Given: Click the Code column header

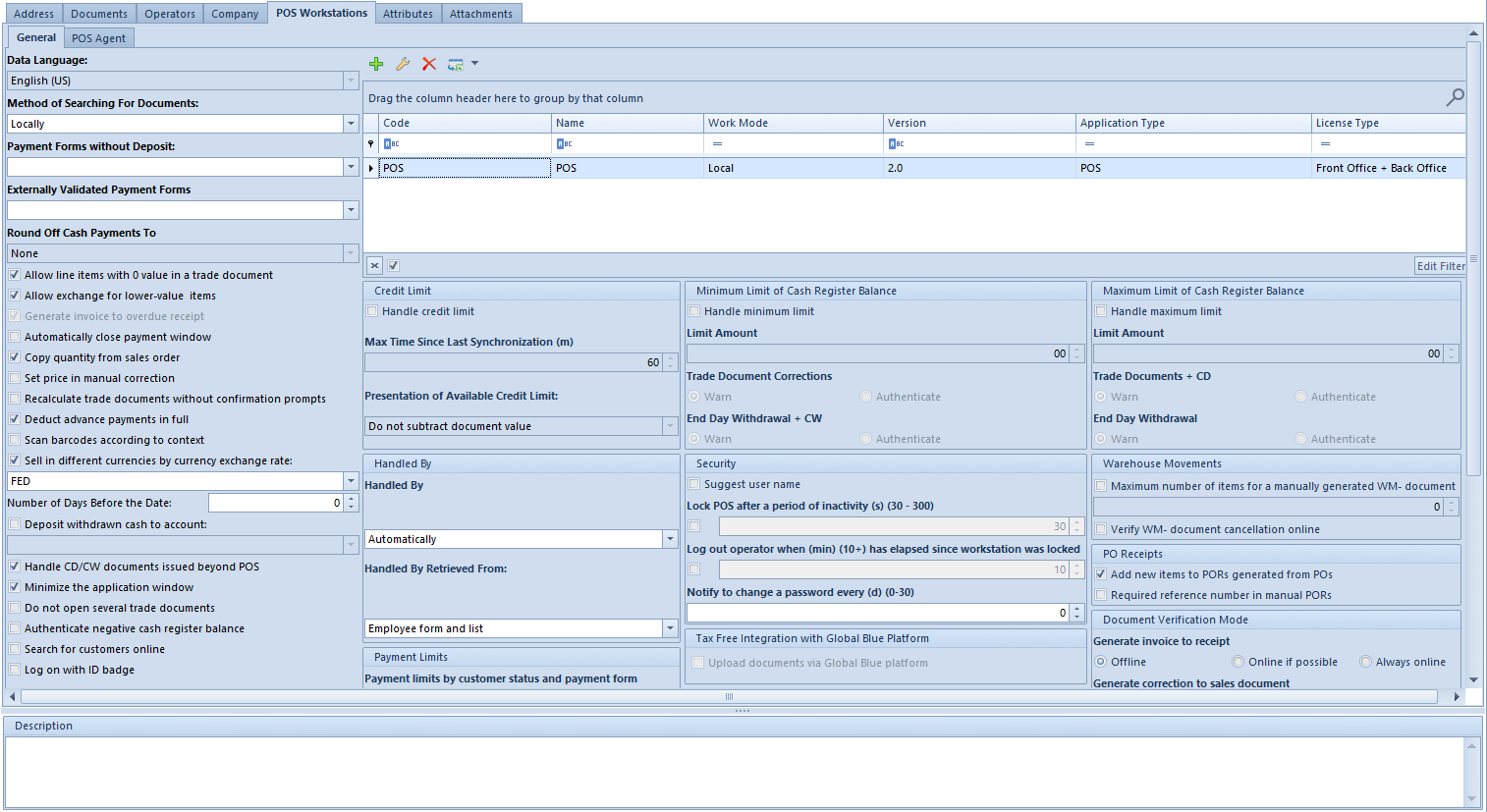Looking at the screenshot, I should click(466, 123).
